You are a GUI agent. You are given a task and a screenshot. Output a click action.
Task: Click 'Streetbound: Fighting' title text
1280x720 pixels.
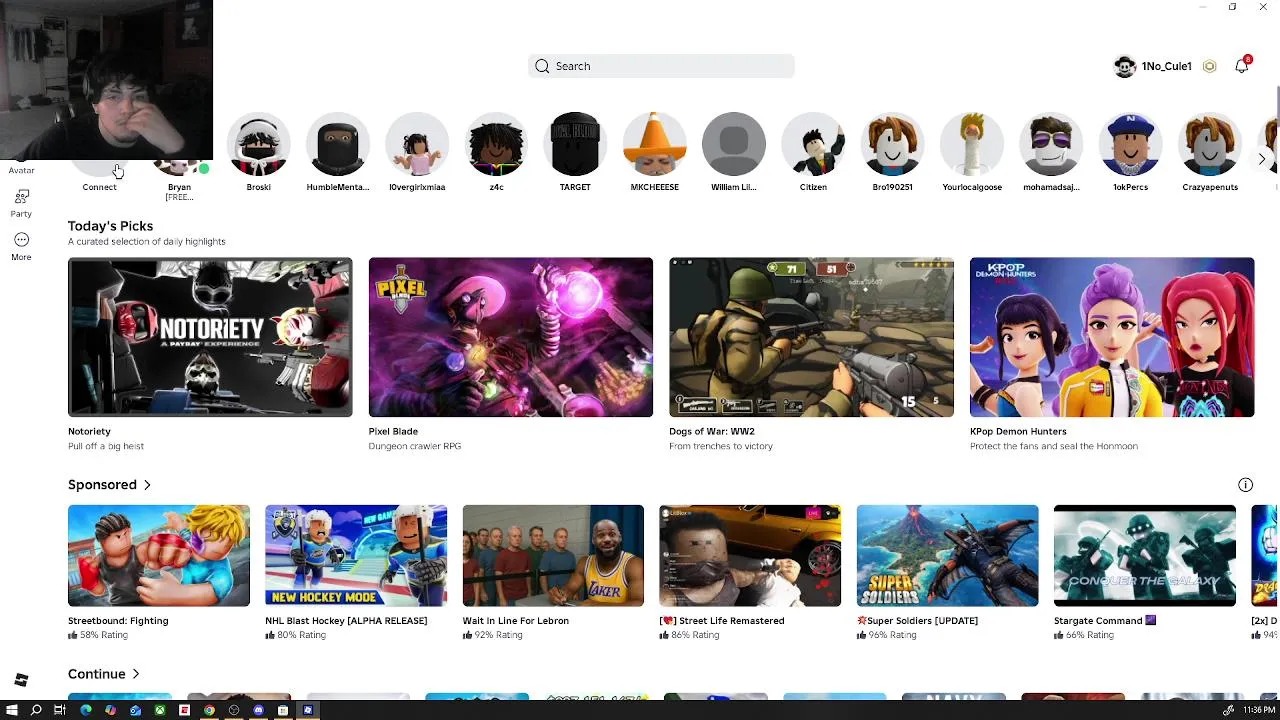(x=118, y=621)
